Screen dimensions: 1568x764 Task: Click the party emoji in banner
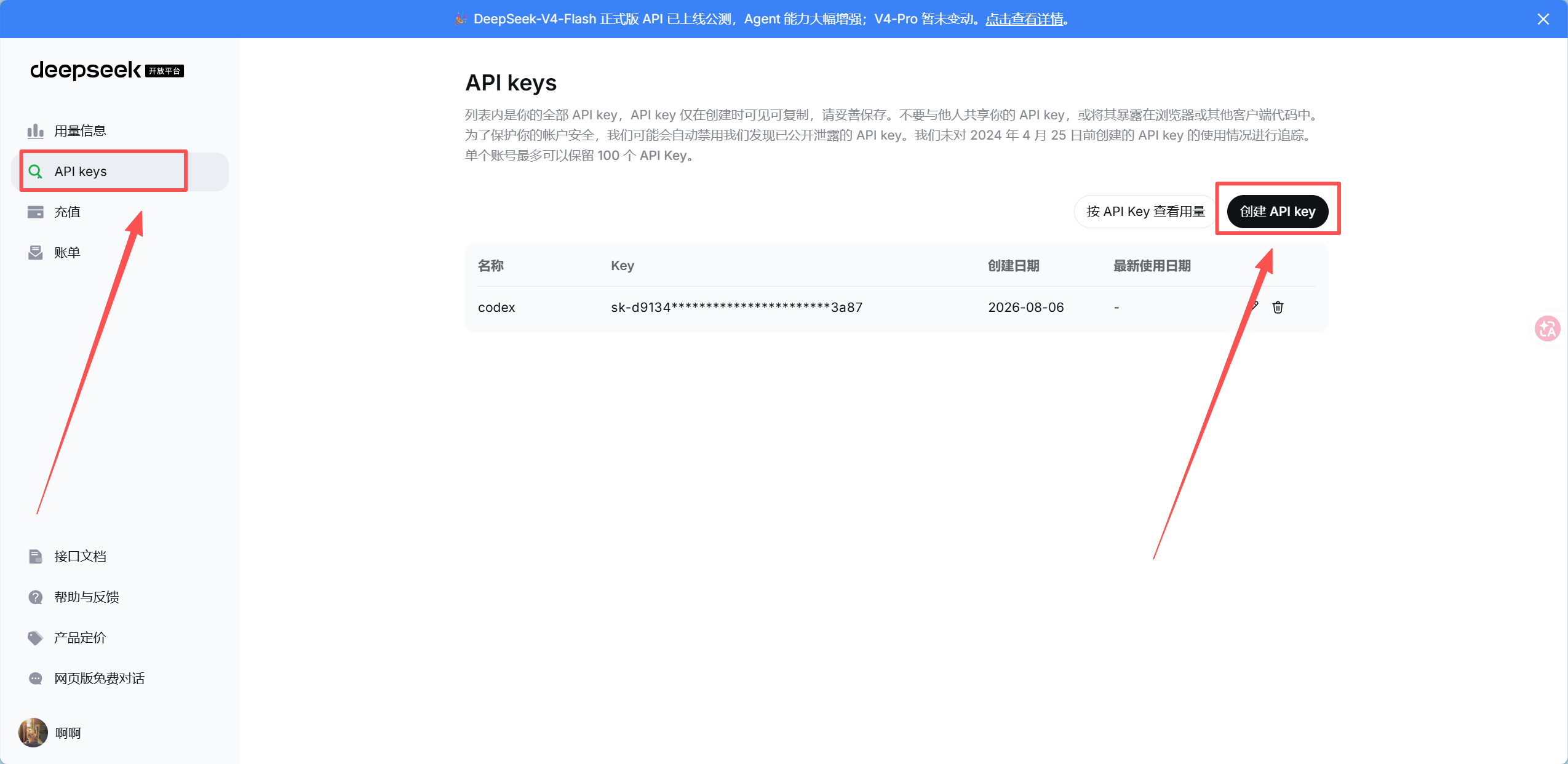click(x=461, y=19)
